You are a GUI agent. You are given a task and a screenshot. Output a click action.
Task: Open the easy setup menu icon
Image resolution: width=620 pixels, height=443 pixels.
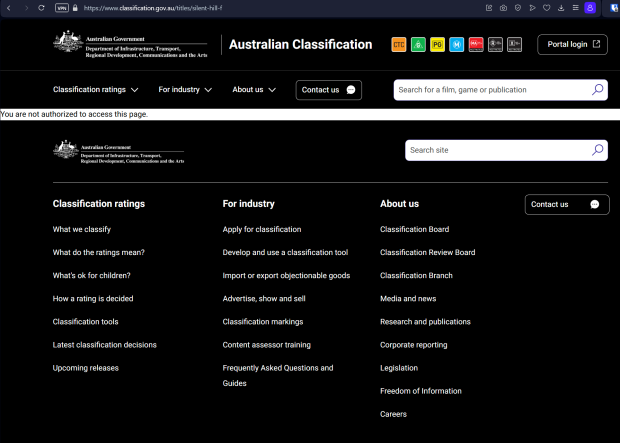(x=576, y=8)
